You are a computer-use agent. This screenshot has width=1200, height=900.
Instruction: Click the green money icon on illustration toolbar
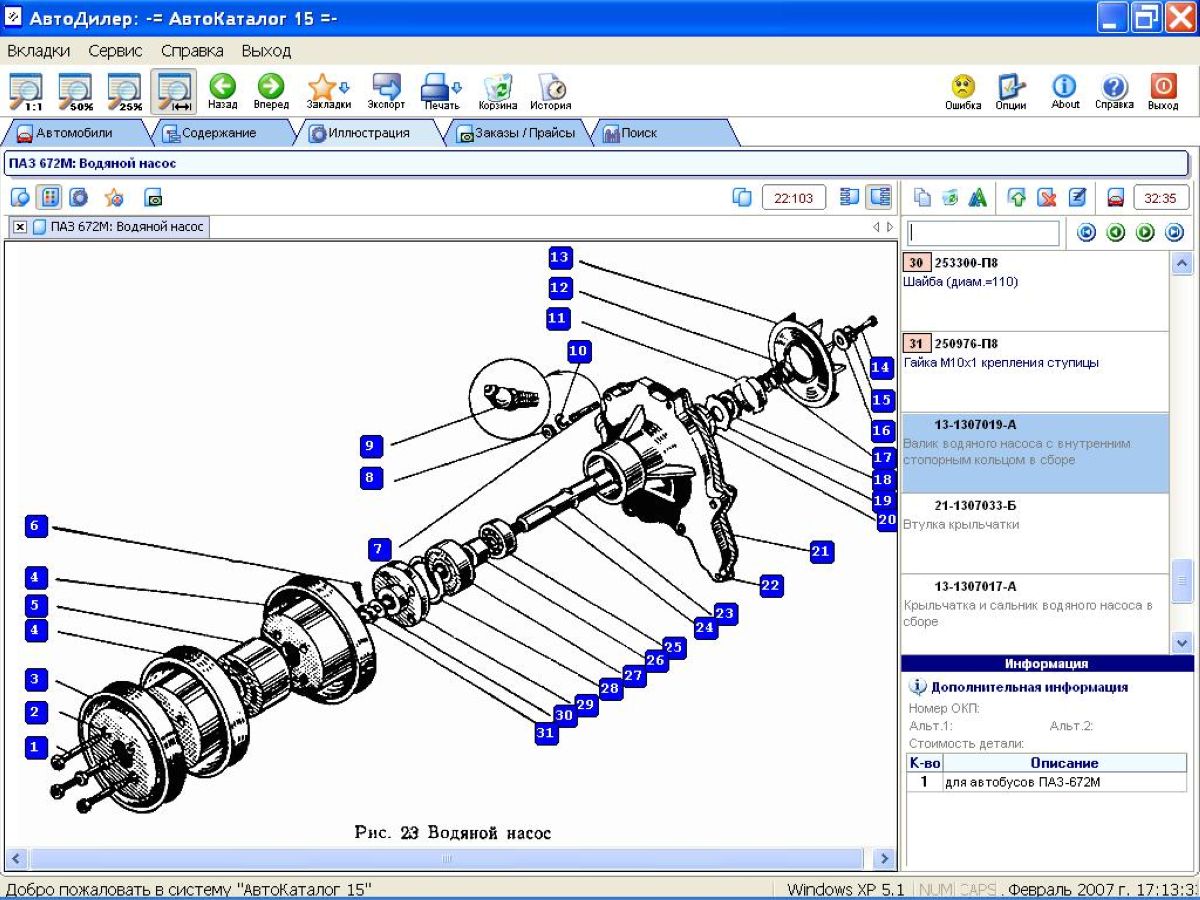(x=153, y=197)
